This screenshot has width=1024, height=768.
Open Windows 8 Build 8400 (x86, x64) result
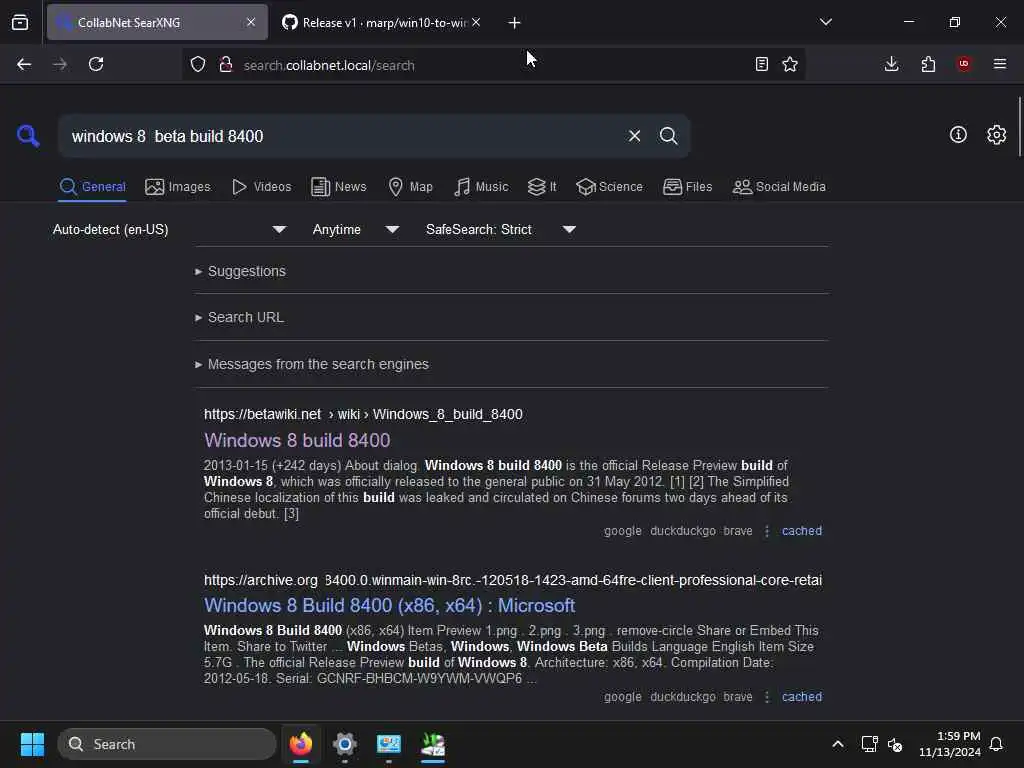[389, 605]
